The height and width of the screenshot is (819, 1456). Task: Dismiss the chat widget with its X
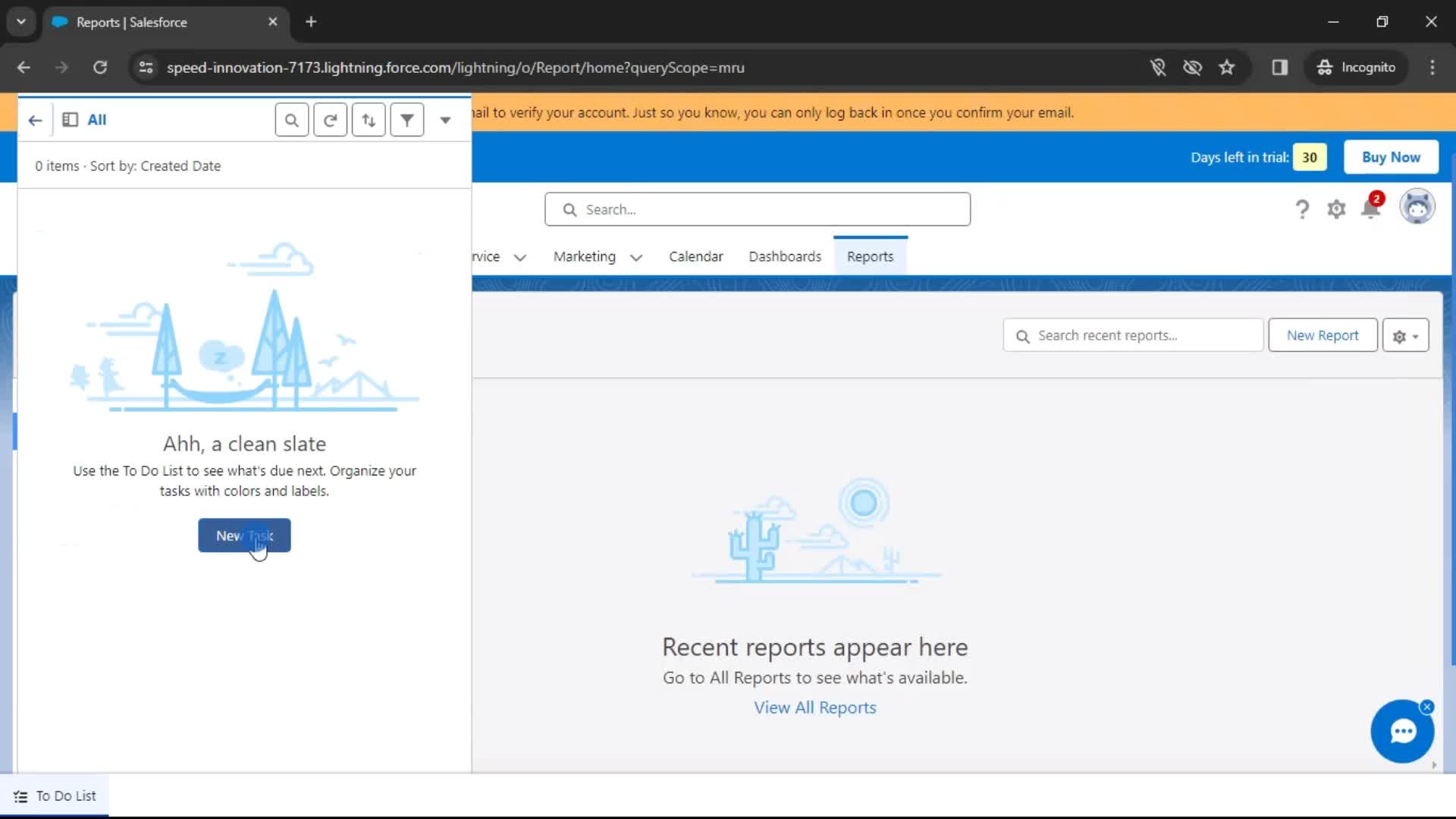pyautogui.click(x=1427, y=707)
